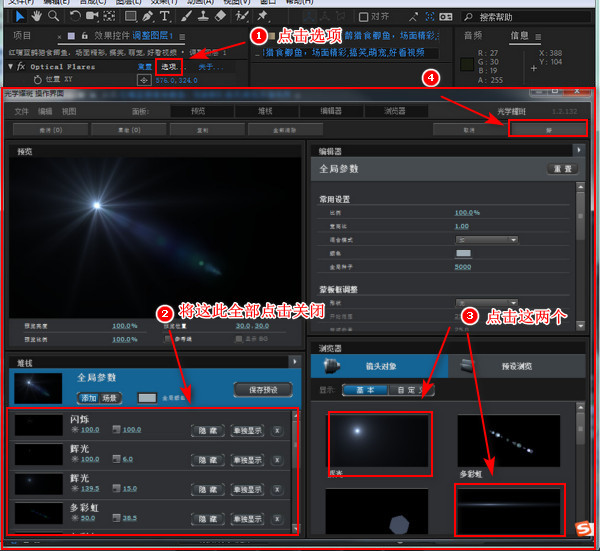Open the 编辑 menu in Optical Flares window
Image resolution: width=600 pixels, height=551 pixels.
tap(45, 111)
